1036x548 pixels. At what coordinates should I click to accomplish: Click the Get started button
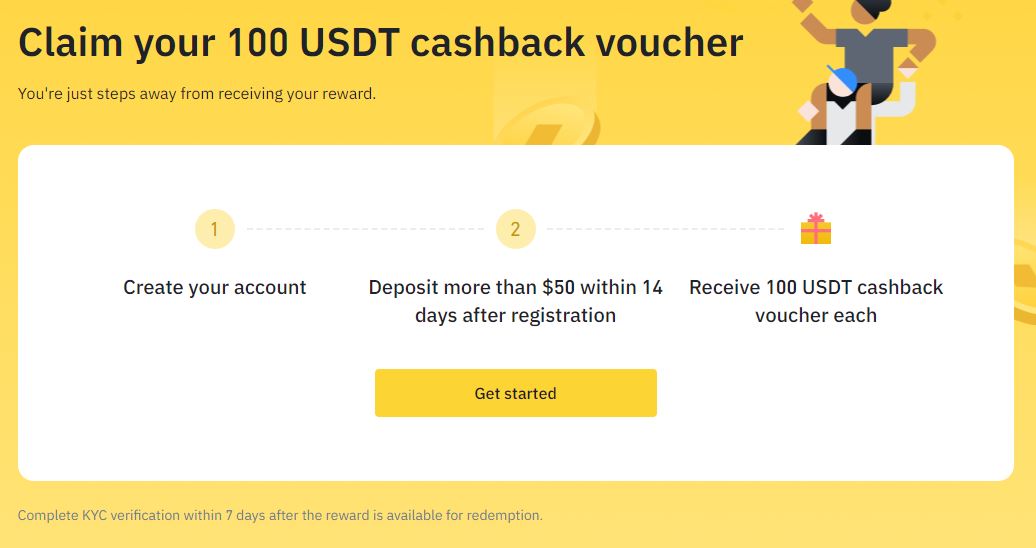(x=515, y=393)
